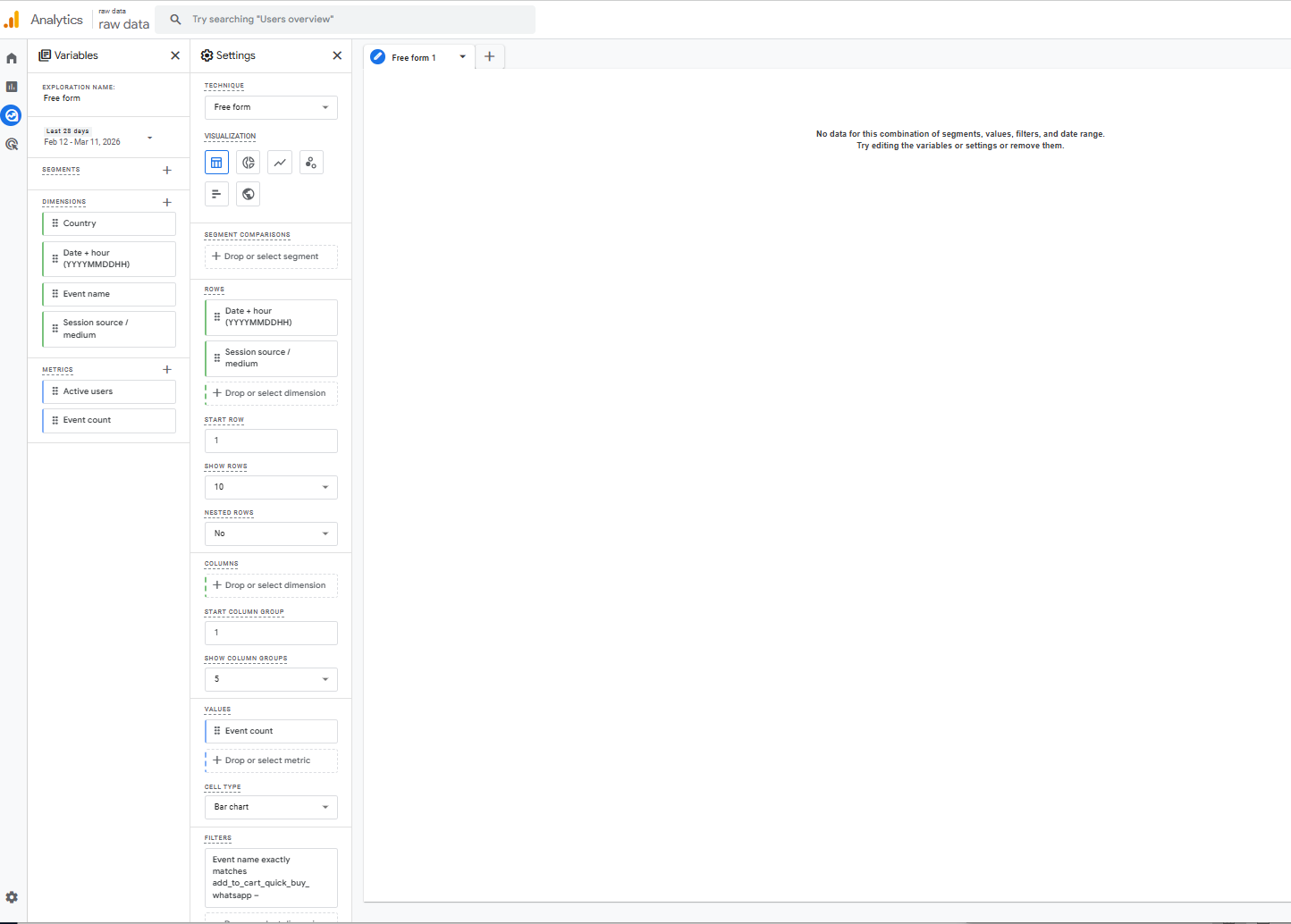Click Drop or select dimension under Columns

point(271,585)
